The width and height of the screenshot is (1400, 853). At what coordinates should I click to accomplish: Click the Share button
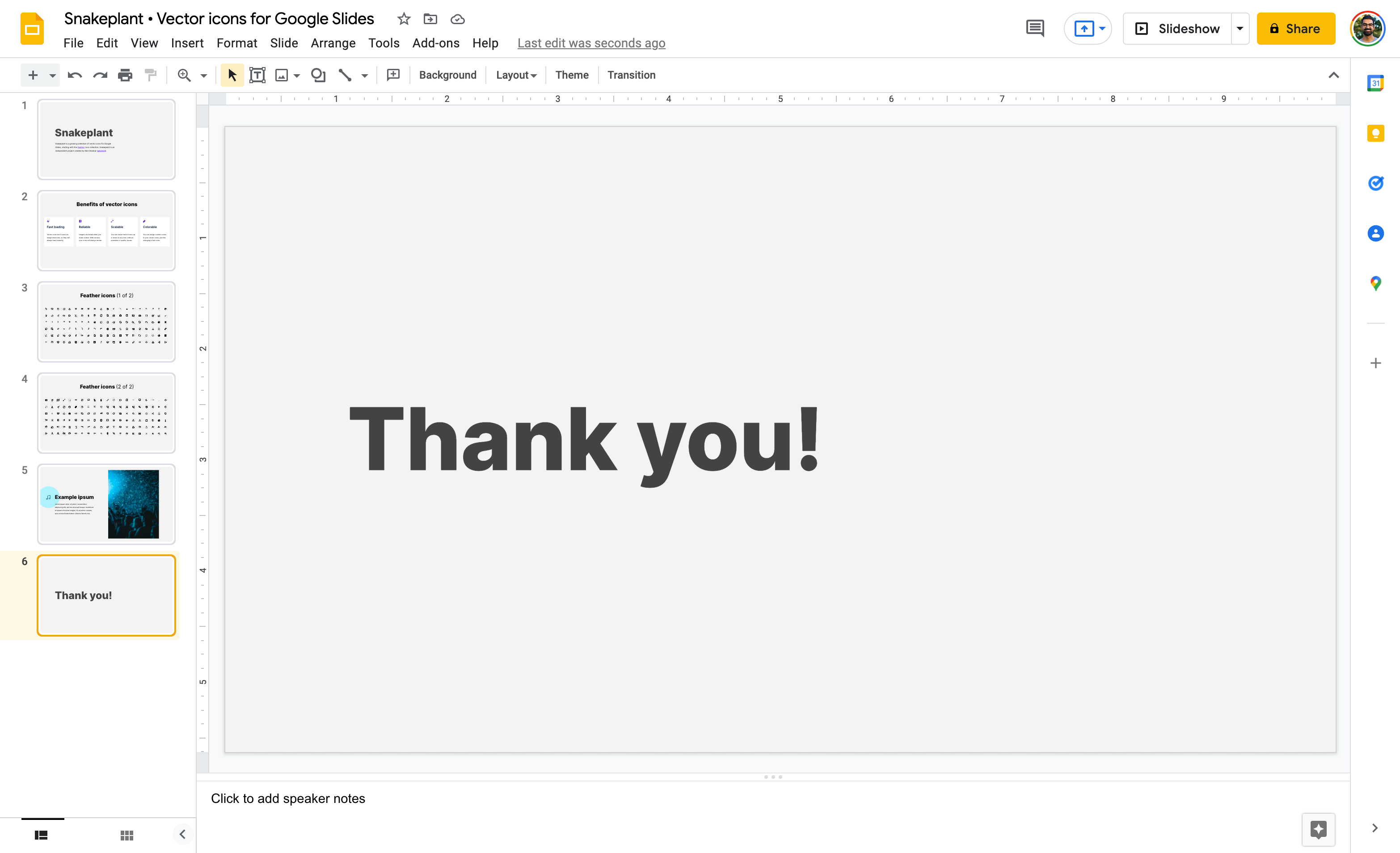coord(1295,29)
